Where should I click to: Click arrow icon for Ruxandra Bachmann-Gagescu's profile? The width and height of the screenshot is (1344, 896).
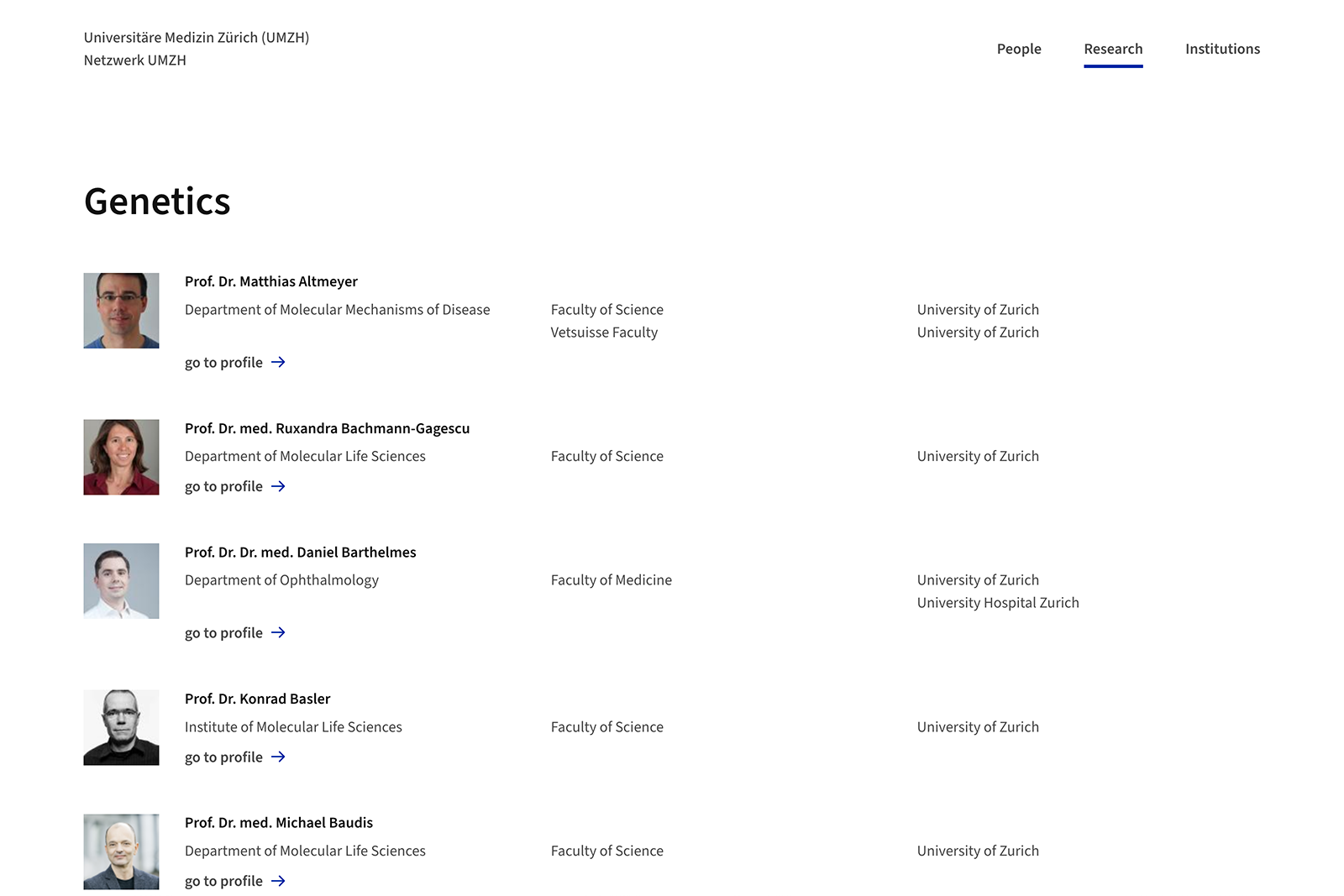278,486
